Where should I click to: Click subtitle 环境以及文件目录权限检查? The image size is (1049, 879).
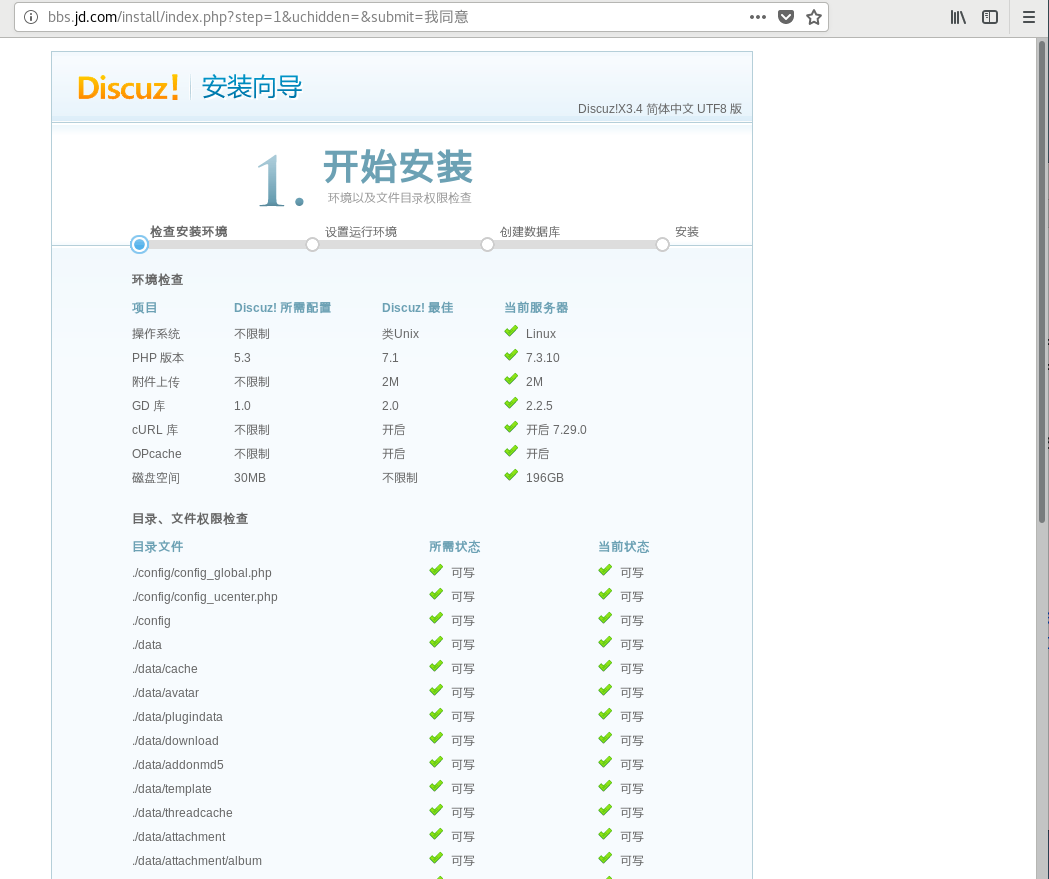click(399, 198)
